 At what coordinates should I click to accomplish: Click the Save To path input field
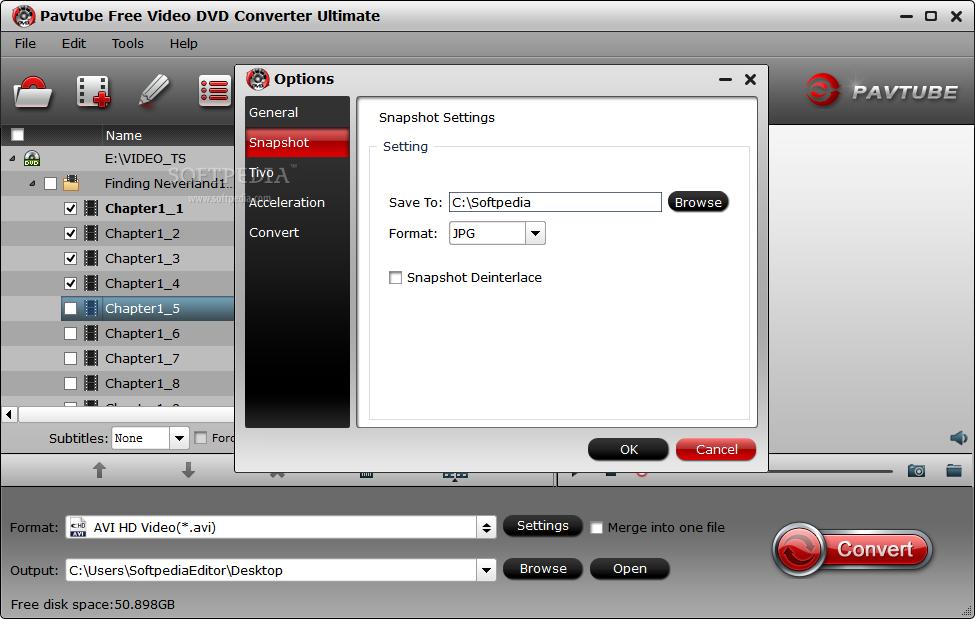coord(555,202)
